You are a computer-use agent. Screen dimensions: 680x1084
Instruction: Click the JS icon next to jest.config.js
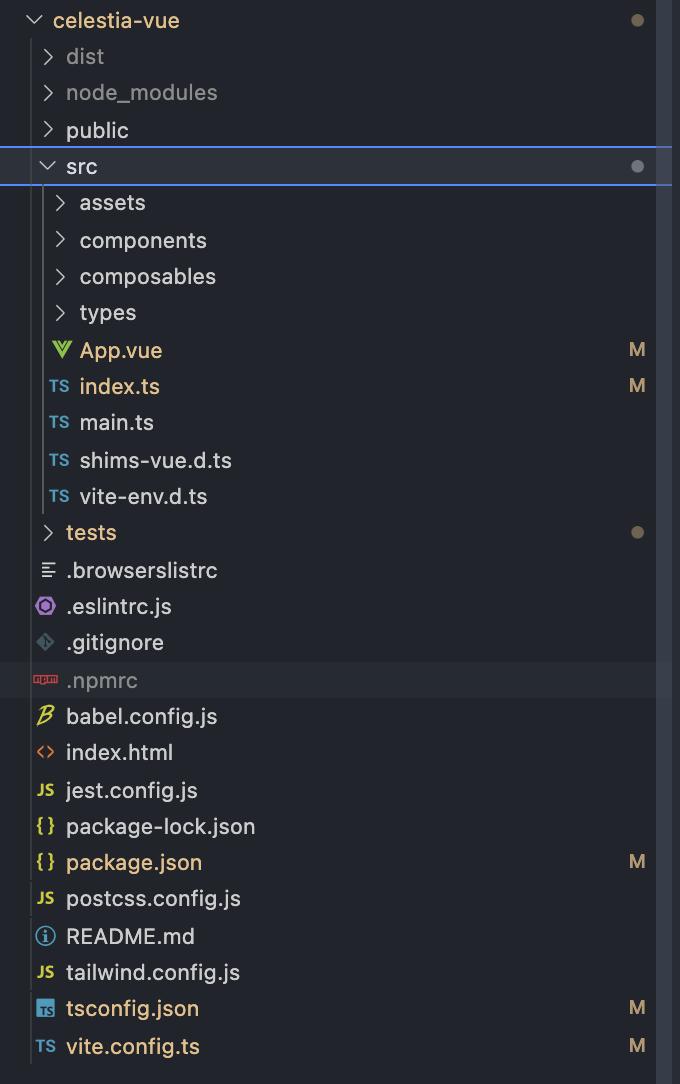coord(46,789)
